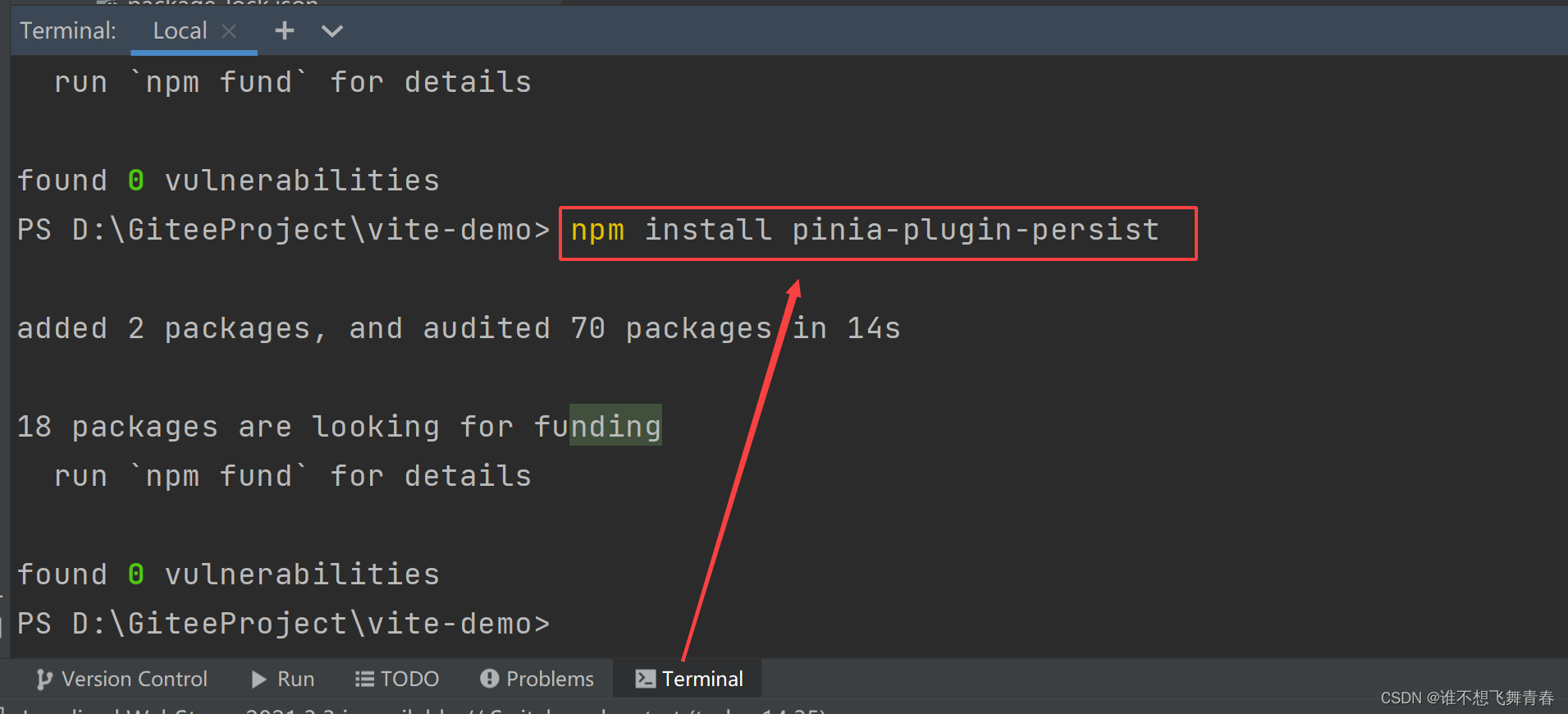The image size is (1568, 714).
Task: Click the Problems warning icon
Action: 490,679
